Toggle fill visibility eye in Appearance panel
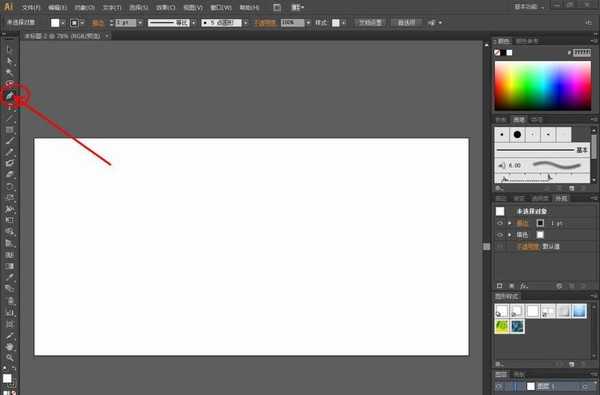The width and height of the screenshot is (600, 395). (500, 235)
